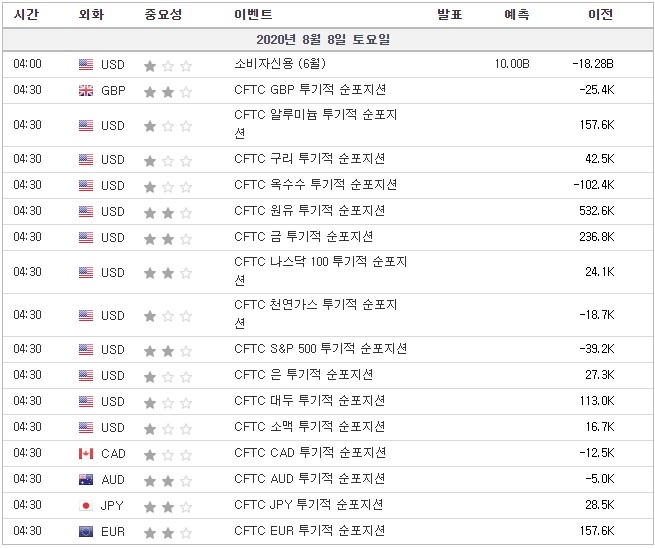Click the previous value 113.0K
The image size is (655, 548).
(597, 401)
